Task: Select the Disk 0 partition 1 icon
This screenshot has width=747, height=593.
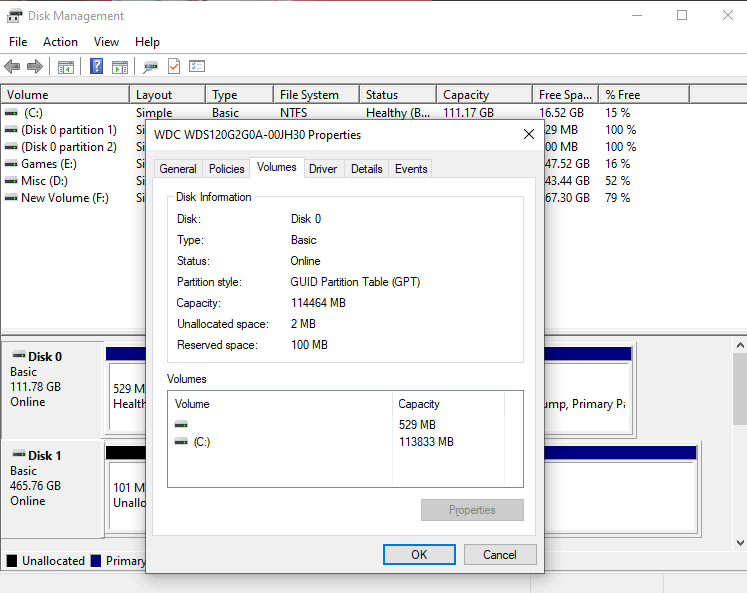Action: pos(11,130)
